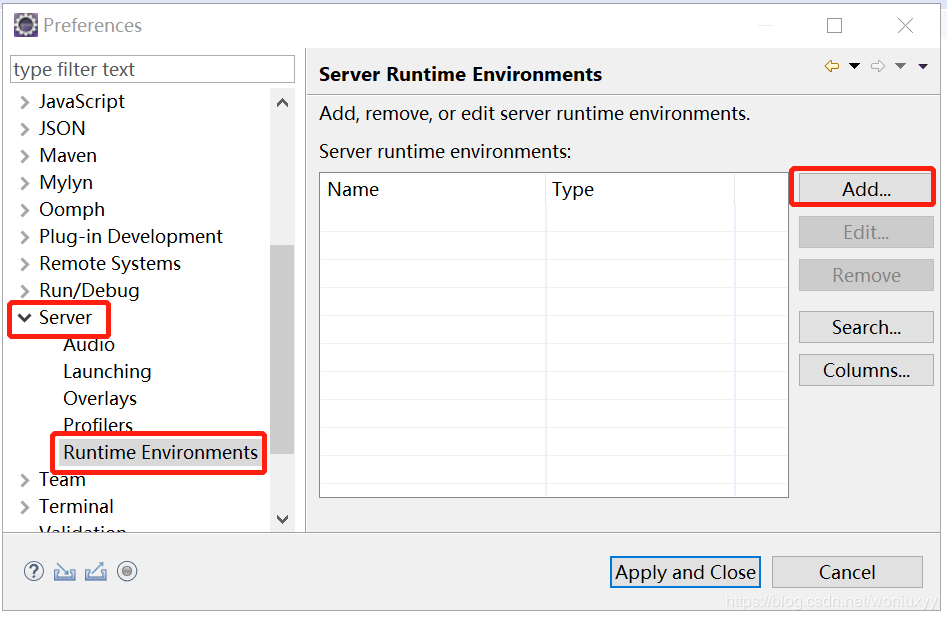The height and width of the screenshot is (620, 947).
Task: Select the Profilers preference page
Action: click(x=97, y=425)
